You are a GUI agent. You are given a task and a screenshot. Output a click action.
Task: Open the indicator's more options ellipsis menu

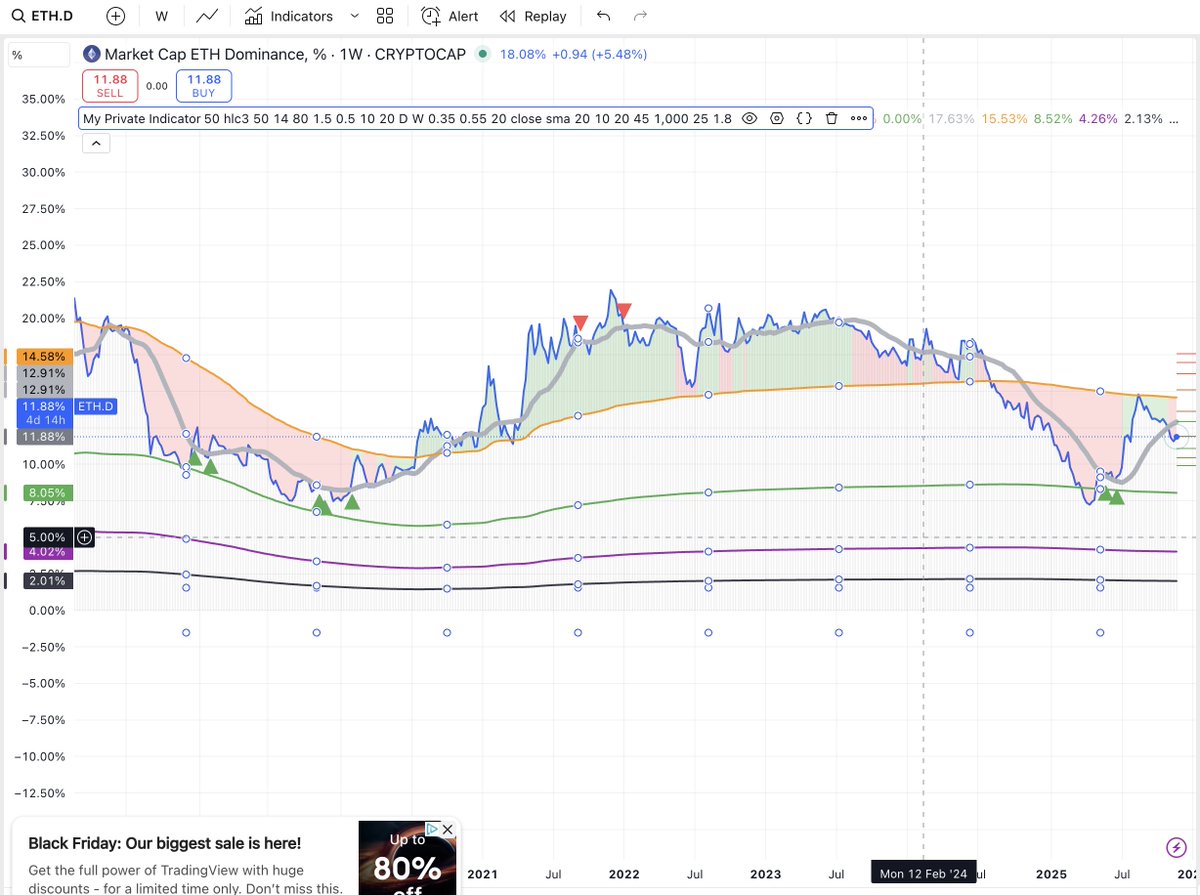[857, 118]
